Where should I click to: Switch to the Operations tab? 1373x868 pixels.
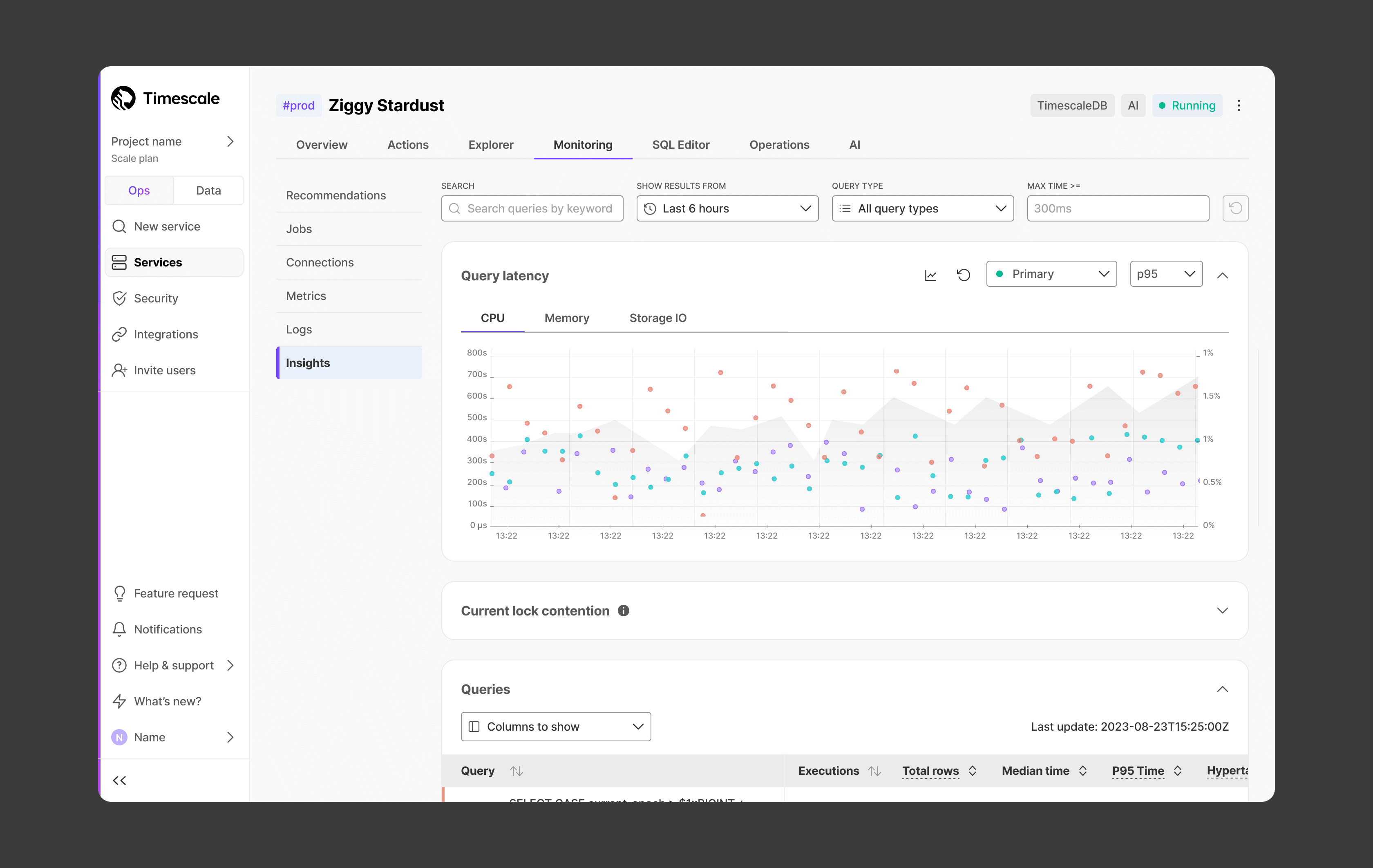point(779,145)
